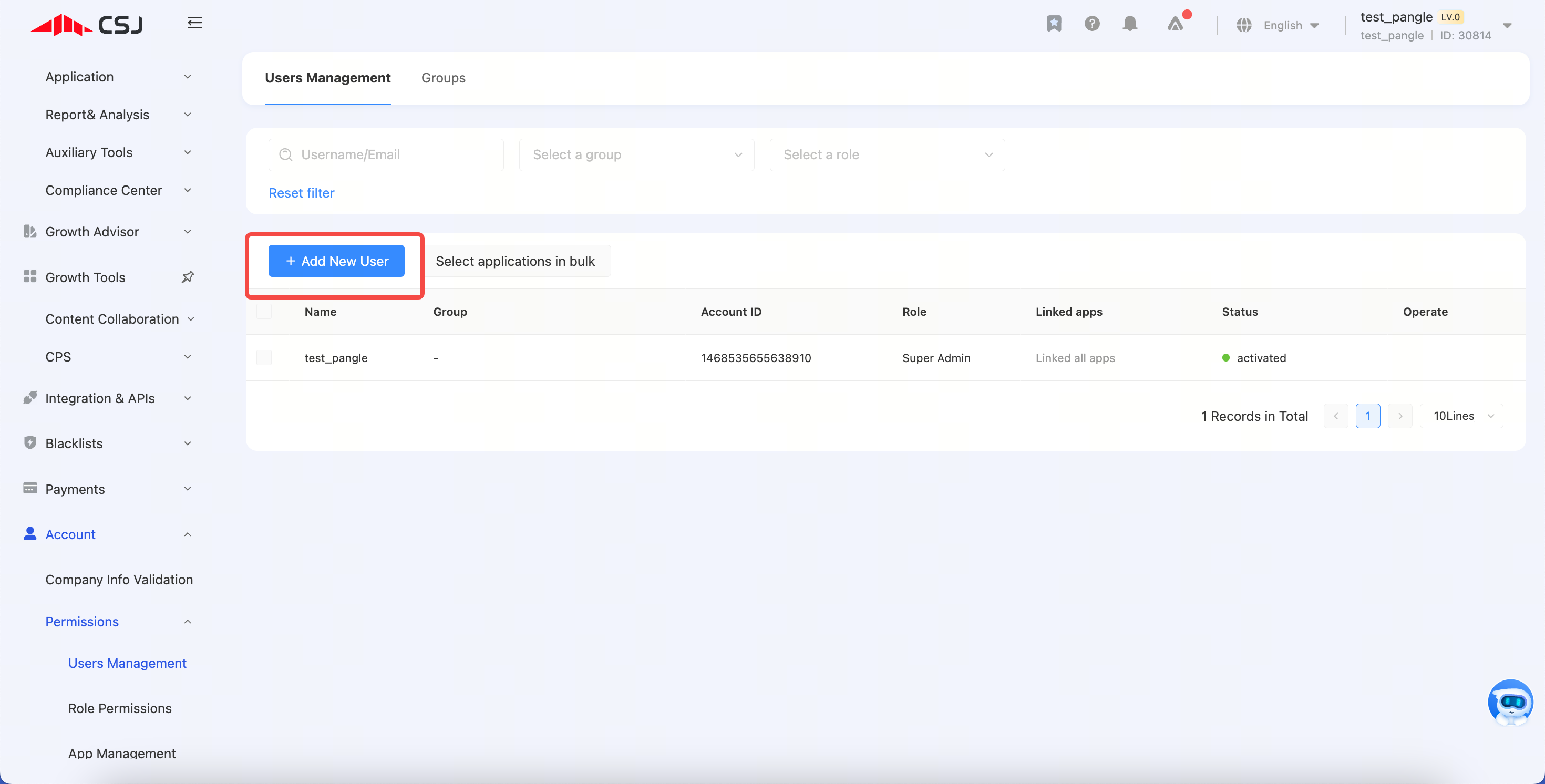Screen dimensions: 1545x784
Task: Click the Account person icon
Action: 30,533
